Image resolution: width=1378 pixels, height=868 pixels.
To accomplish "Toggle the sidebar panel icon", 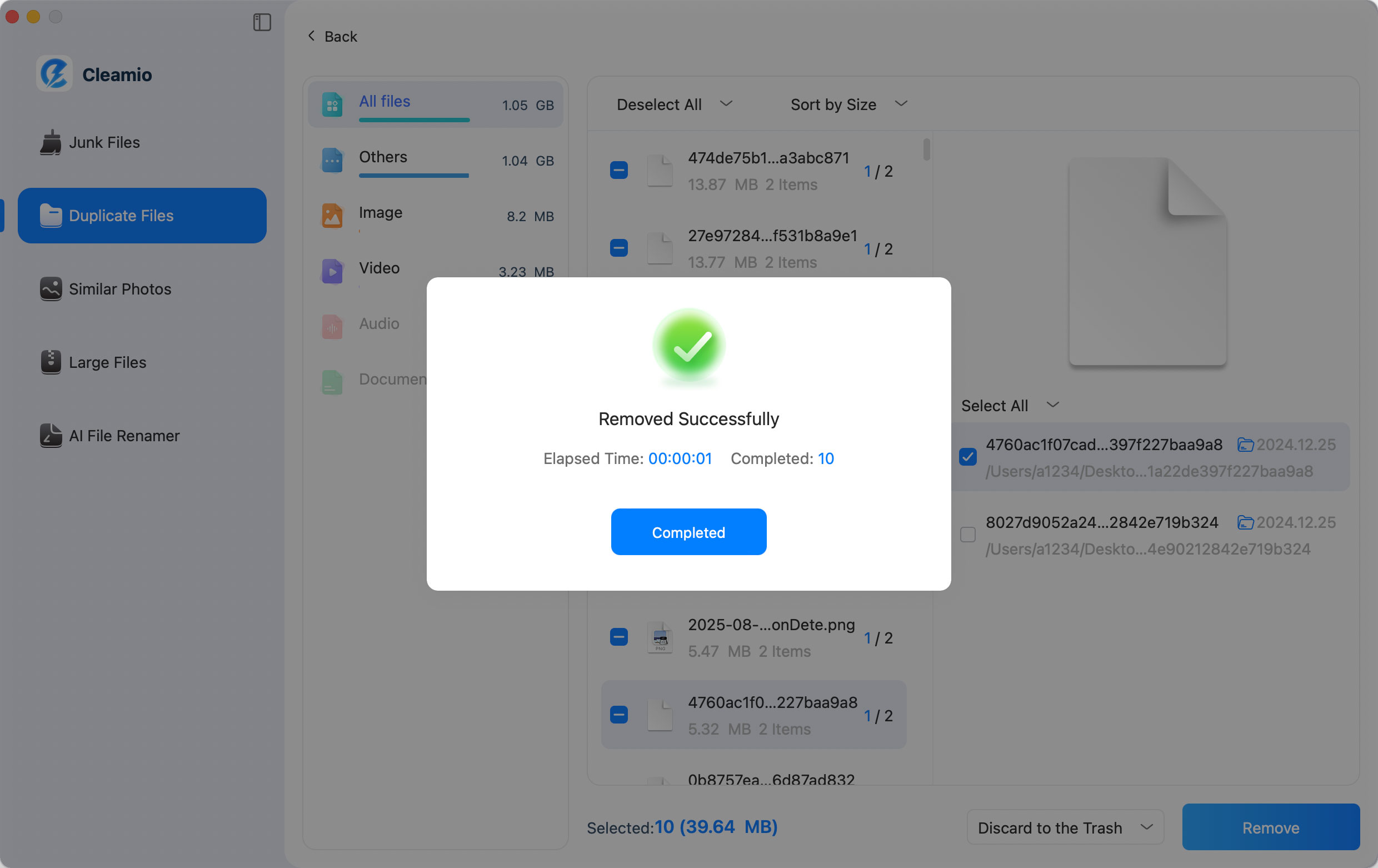I will coord(262,22).
